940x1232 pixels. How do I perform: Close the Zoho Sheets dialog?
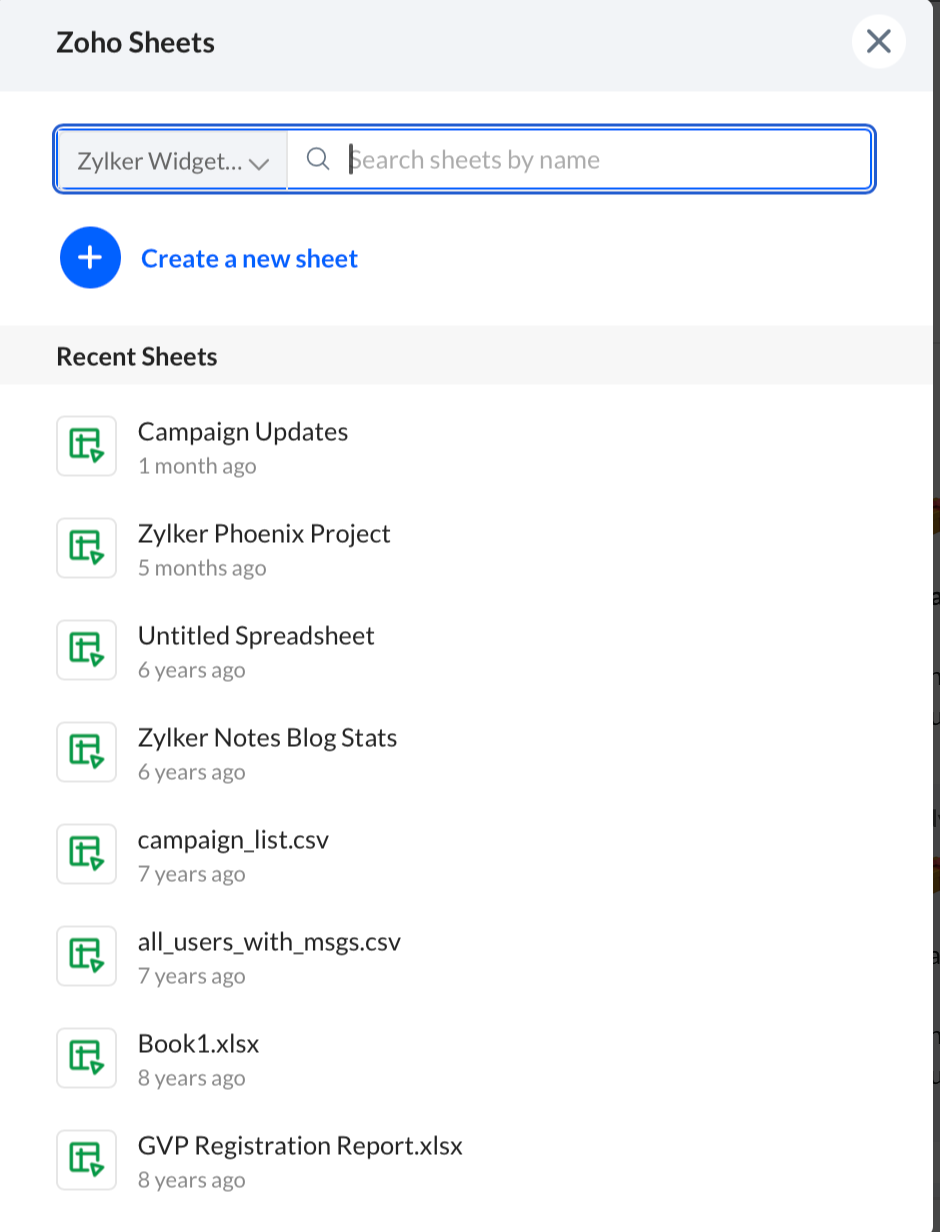pyautogui.click(x=879, y=42)
